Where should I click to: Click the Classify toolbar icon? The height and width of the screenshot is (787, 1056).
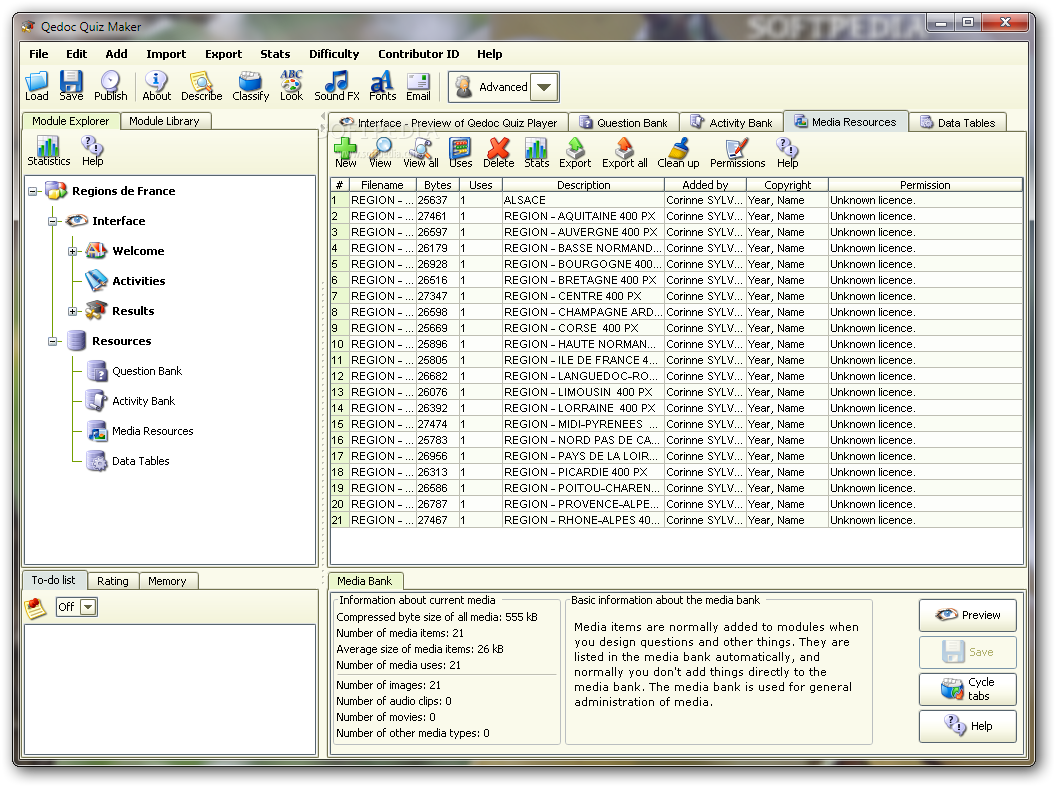[251, 85]
